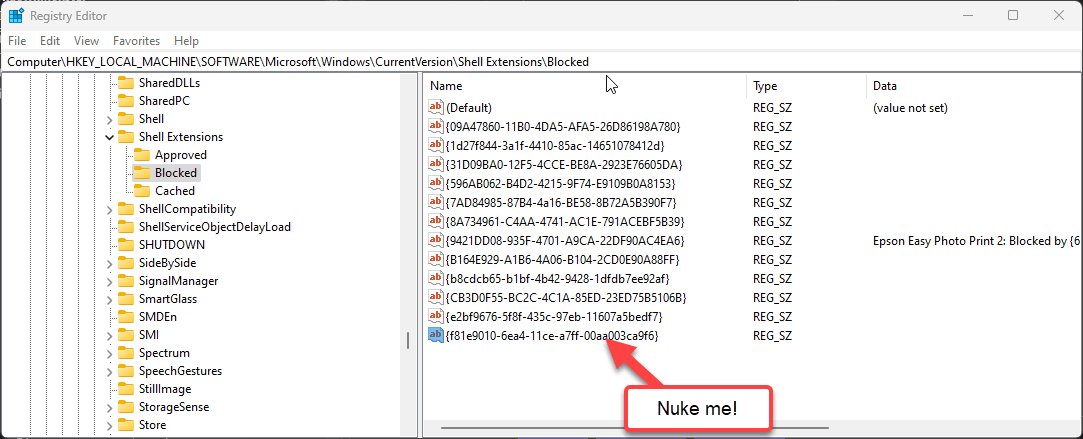Select the SMI folder icon
1083x439 pixels.
click(126, 335)
